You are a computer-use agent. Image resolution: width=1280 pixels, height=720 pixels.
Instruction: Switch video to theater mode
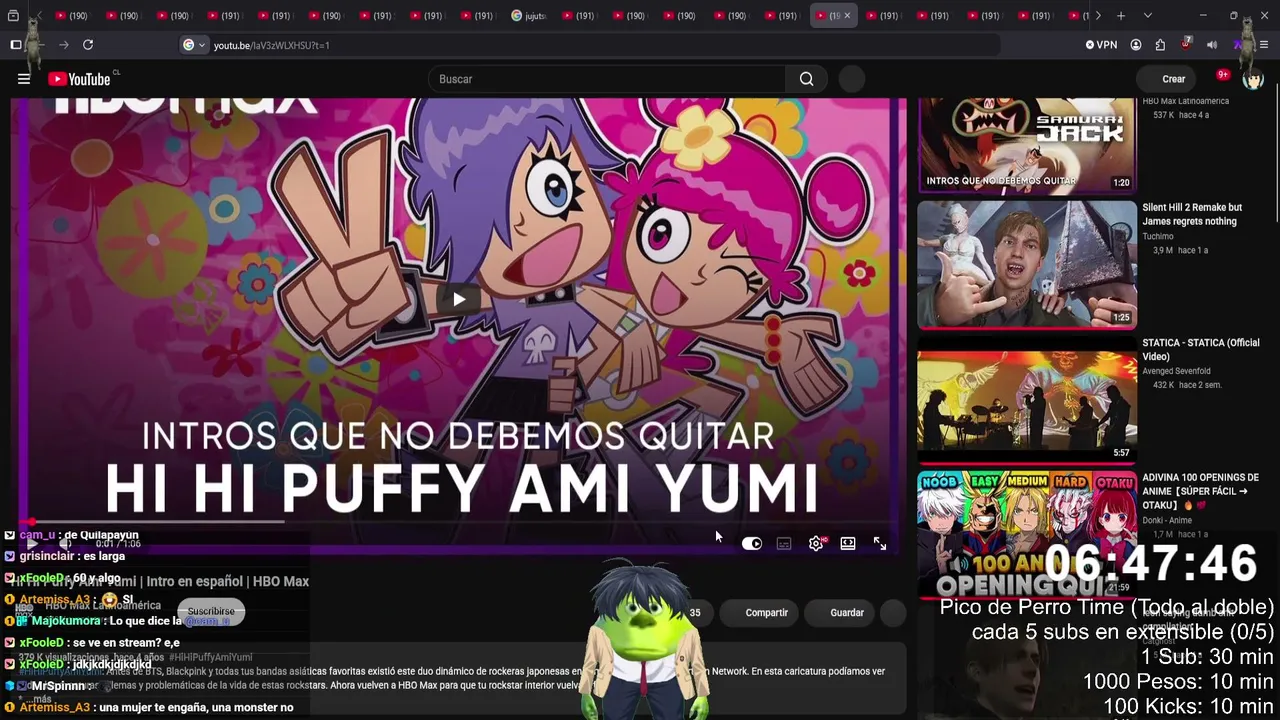848,543
